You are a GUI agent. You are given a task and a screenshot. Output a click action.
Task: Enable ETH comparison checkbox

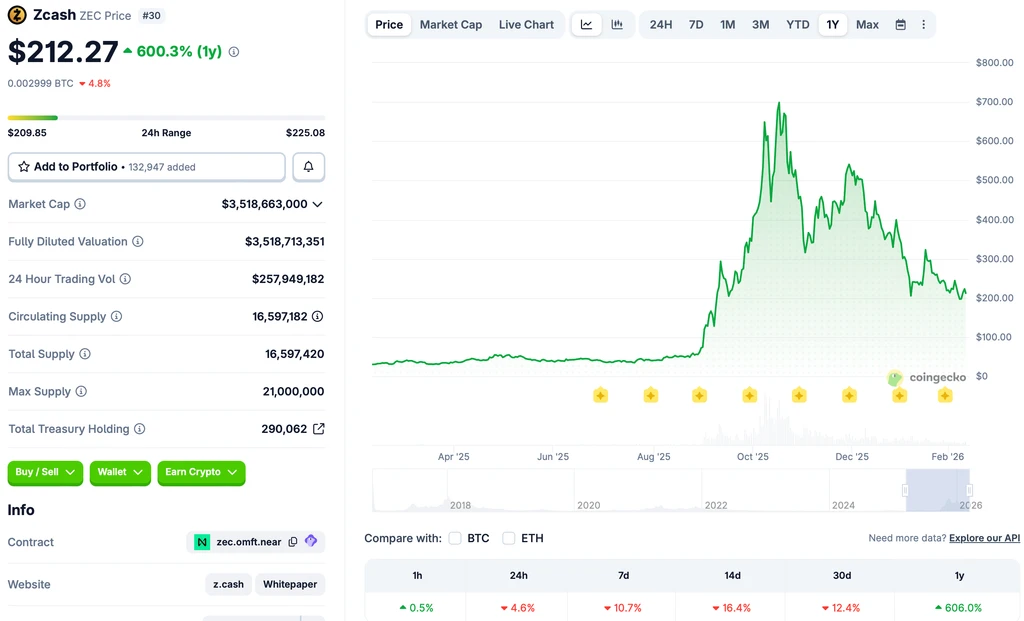click(x=509, y=538)
